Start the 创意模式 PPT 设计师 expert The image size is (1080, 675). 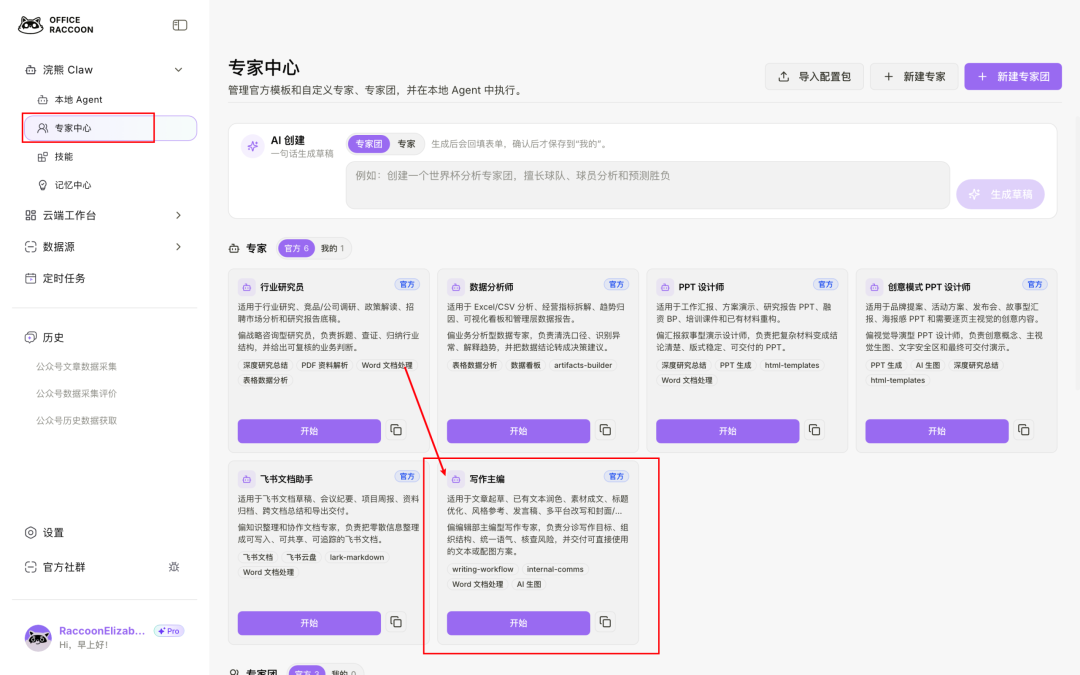pyautogui.click(x=937, y=430)
